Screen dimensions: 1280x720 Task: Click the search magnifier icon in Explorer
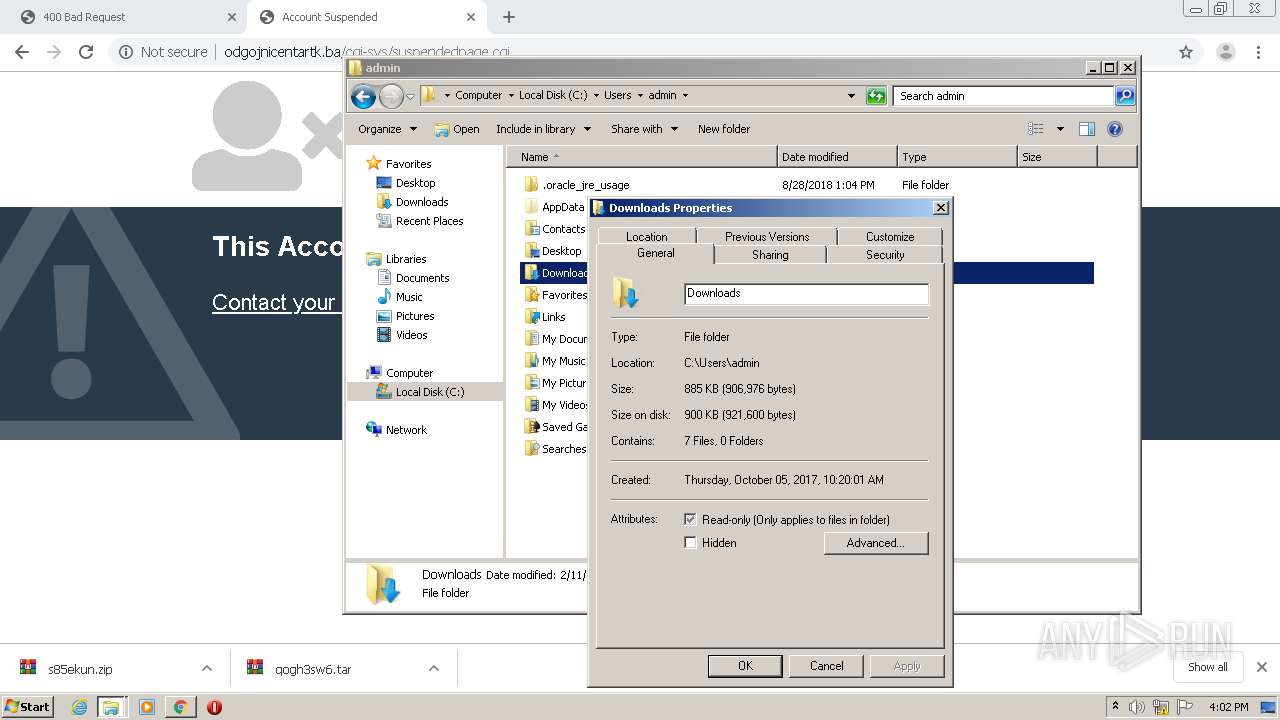[1125, 96]
